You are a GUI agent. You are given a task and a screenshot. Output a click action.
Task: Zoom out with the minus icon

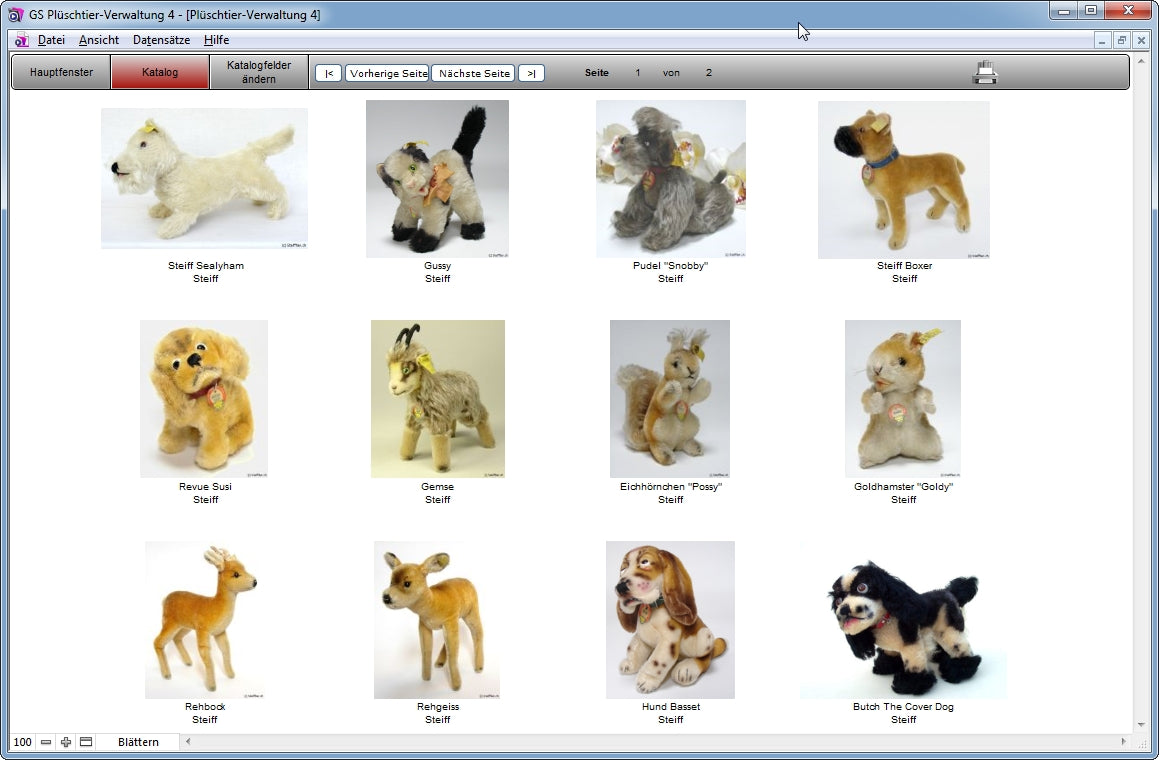coord(46,742)
